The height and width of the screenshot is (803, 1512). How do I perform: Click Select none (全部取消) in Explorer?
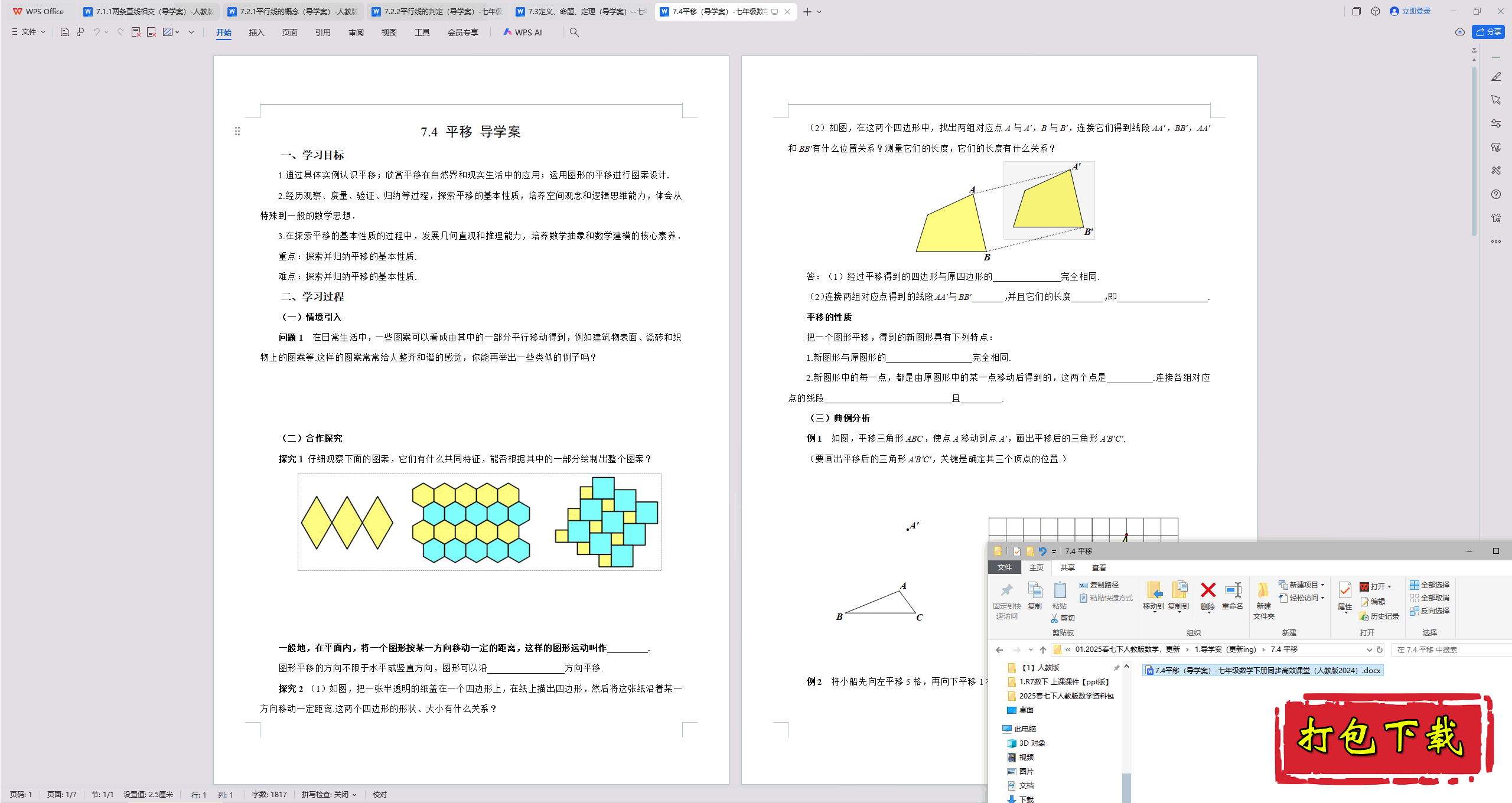[1429, 598]
